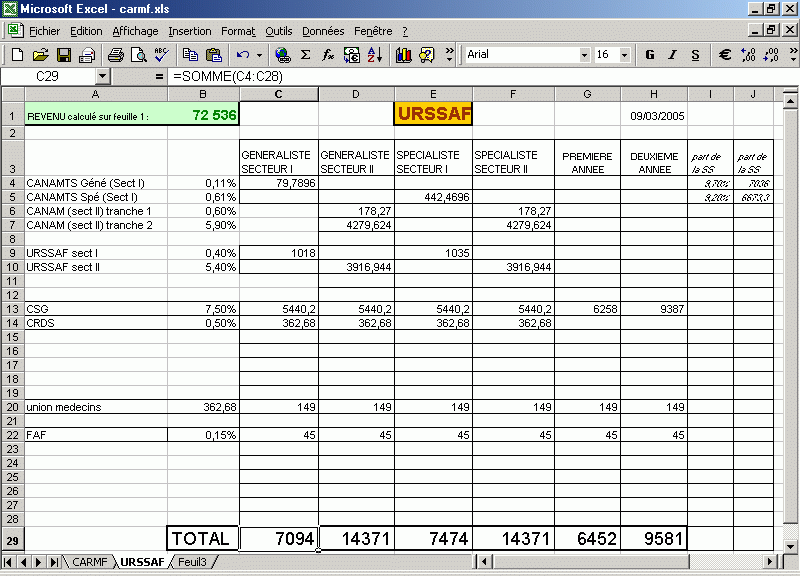Save the workbook using the floppy disk icon
Screen dimensions: 800x576
[x=64, y=55]
